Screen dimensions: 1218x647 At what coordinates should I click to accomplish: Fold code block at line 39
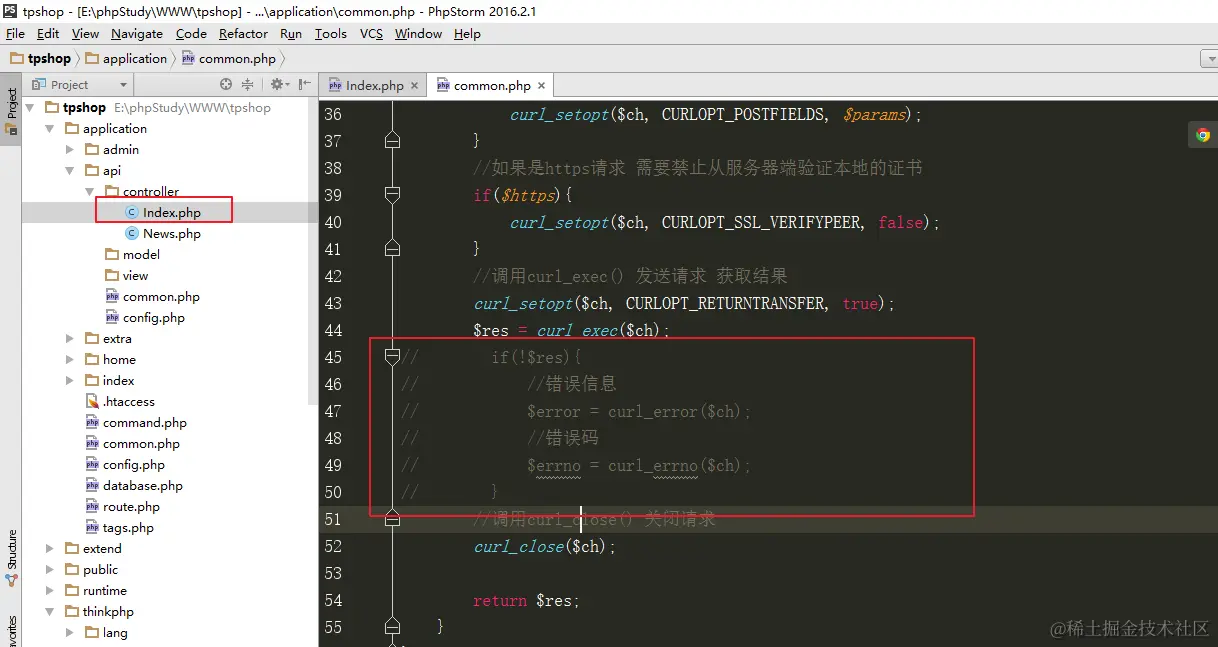coord(392,195)
